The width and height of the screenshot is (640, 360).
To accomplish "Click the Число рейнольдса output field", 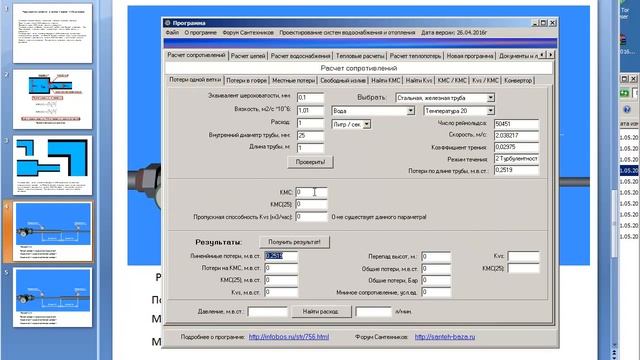I will point(516,124).
